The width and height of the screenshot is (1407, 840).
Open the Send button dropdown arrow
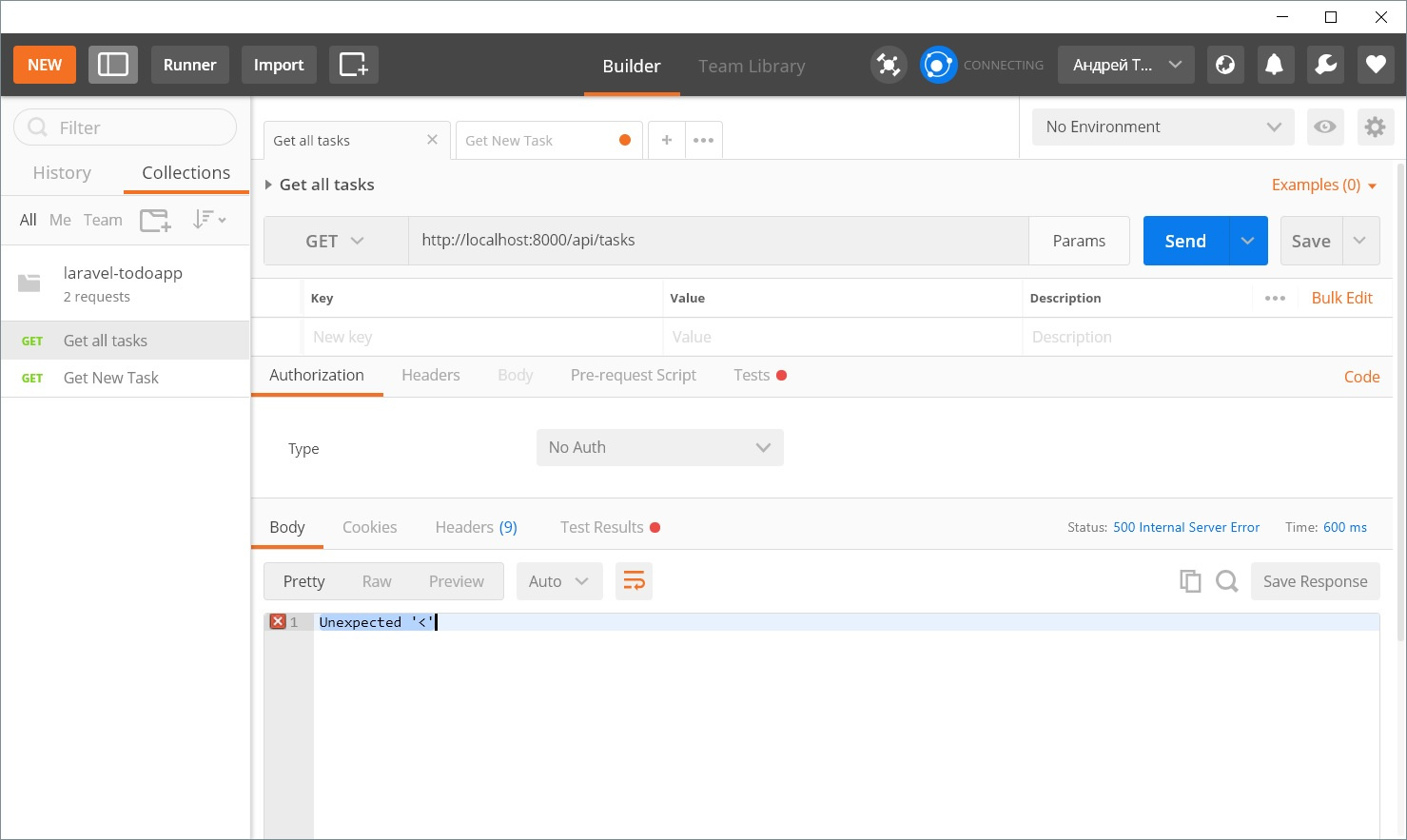click(x=1248, y=241)
